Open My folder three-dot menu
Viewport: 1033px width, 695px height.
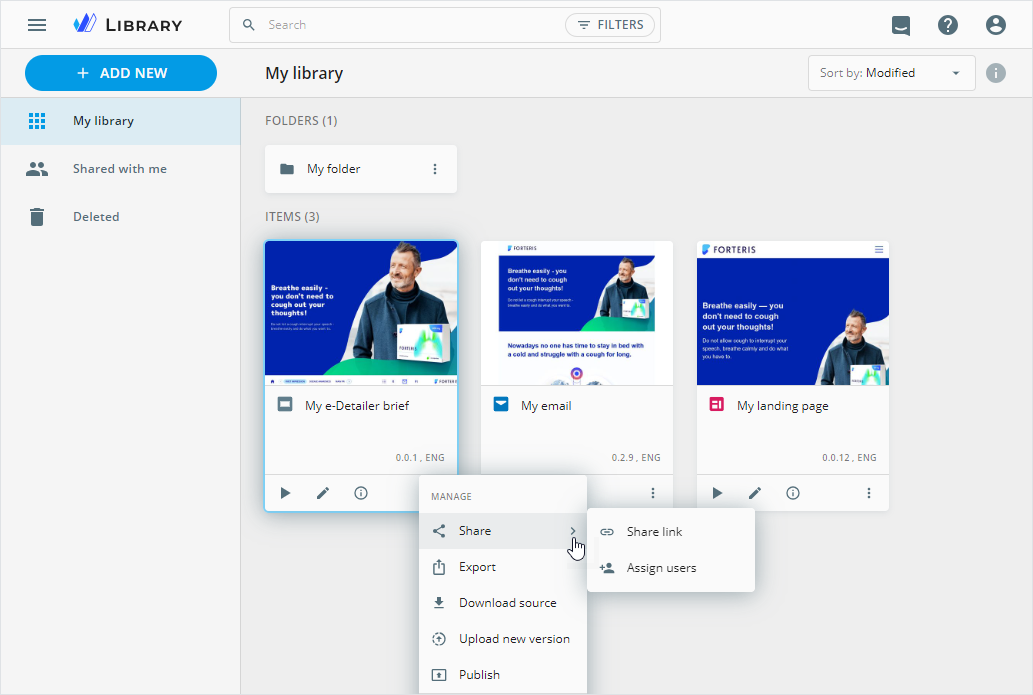point(435,169)
